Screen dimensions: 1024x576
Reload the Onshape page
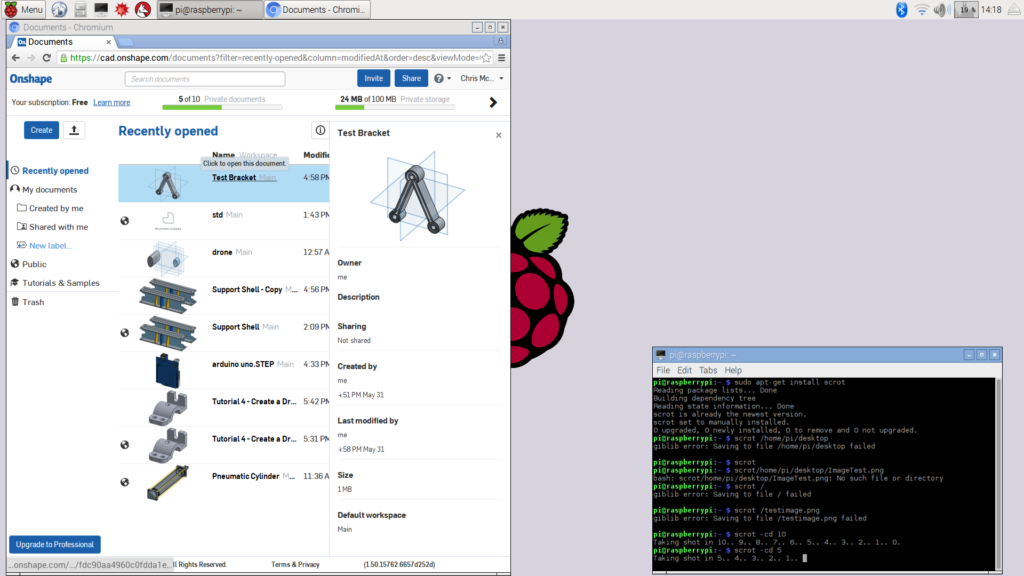coord(46,57)
